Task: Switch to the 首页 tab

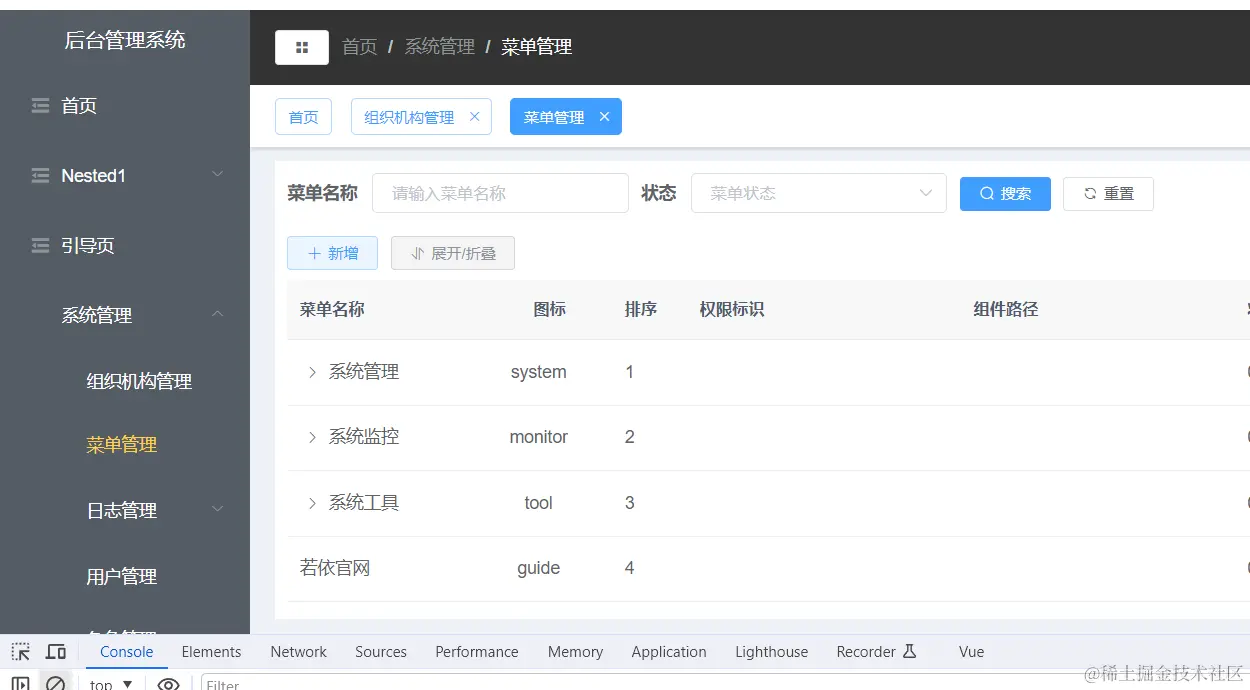Action: click(x=303, y=117)
